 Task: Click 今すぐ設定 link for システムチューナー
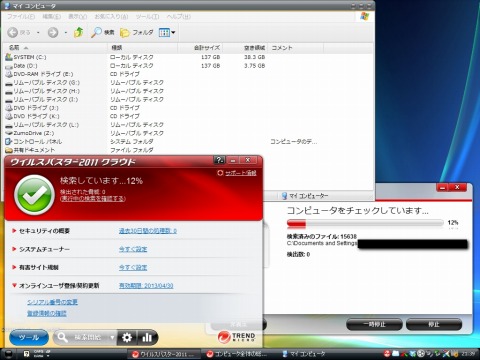133,249
